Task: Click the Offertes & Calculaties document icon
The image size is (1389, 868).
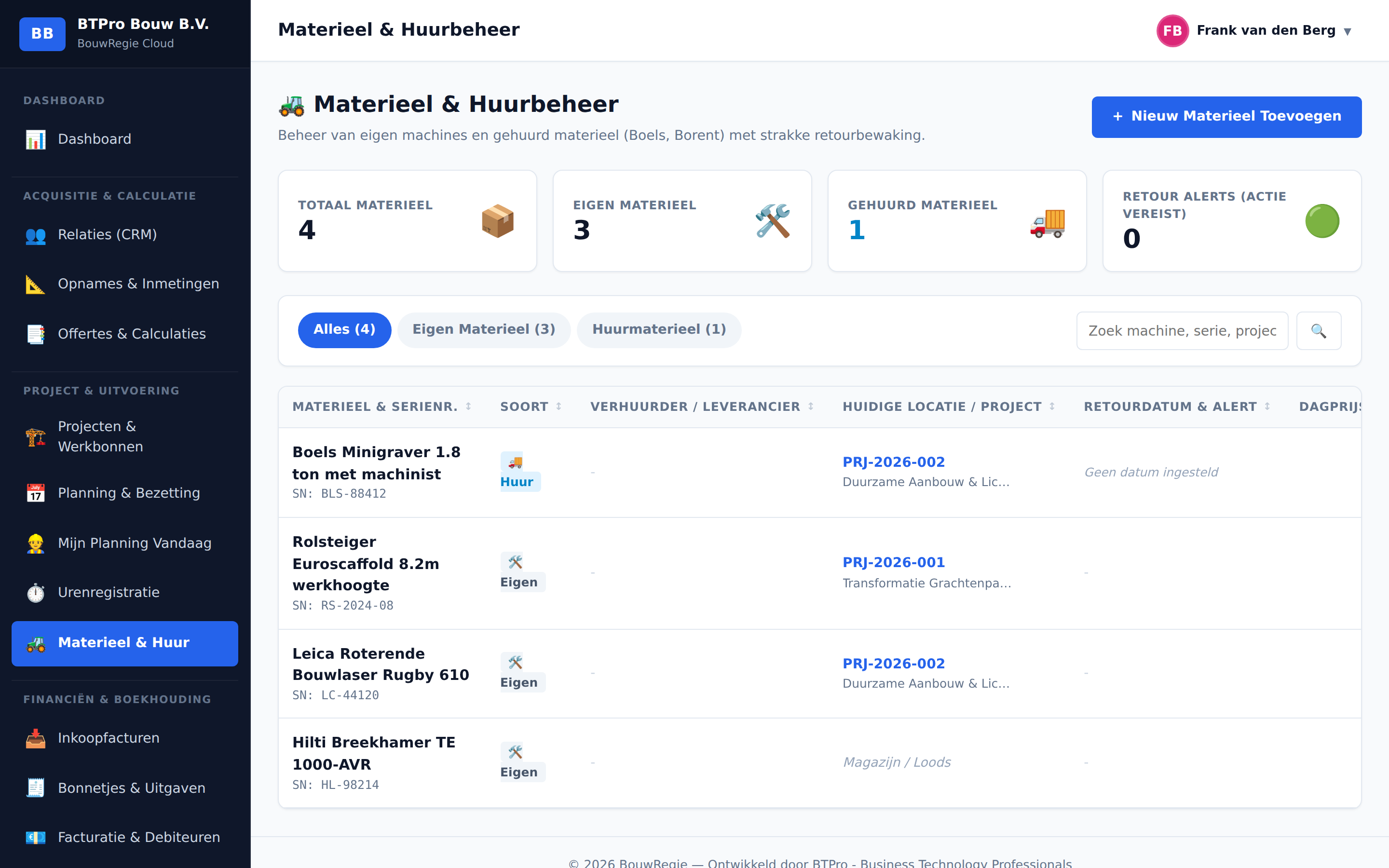Action: [x=36, y=334]
